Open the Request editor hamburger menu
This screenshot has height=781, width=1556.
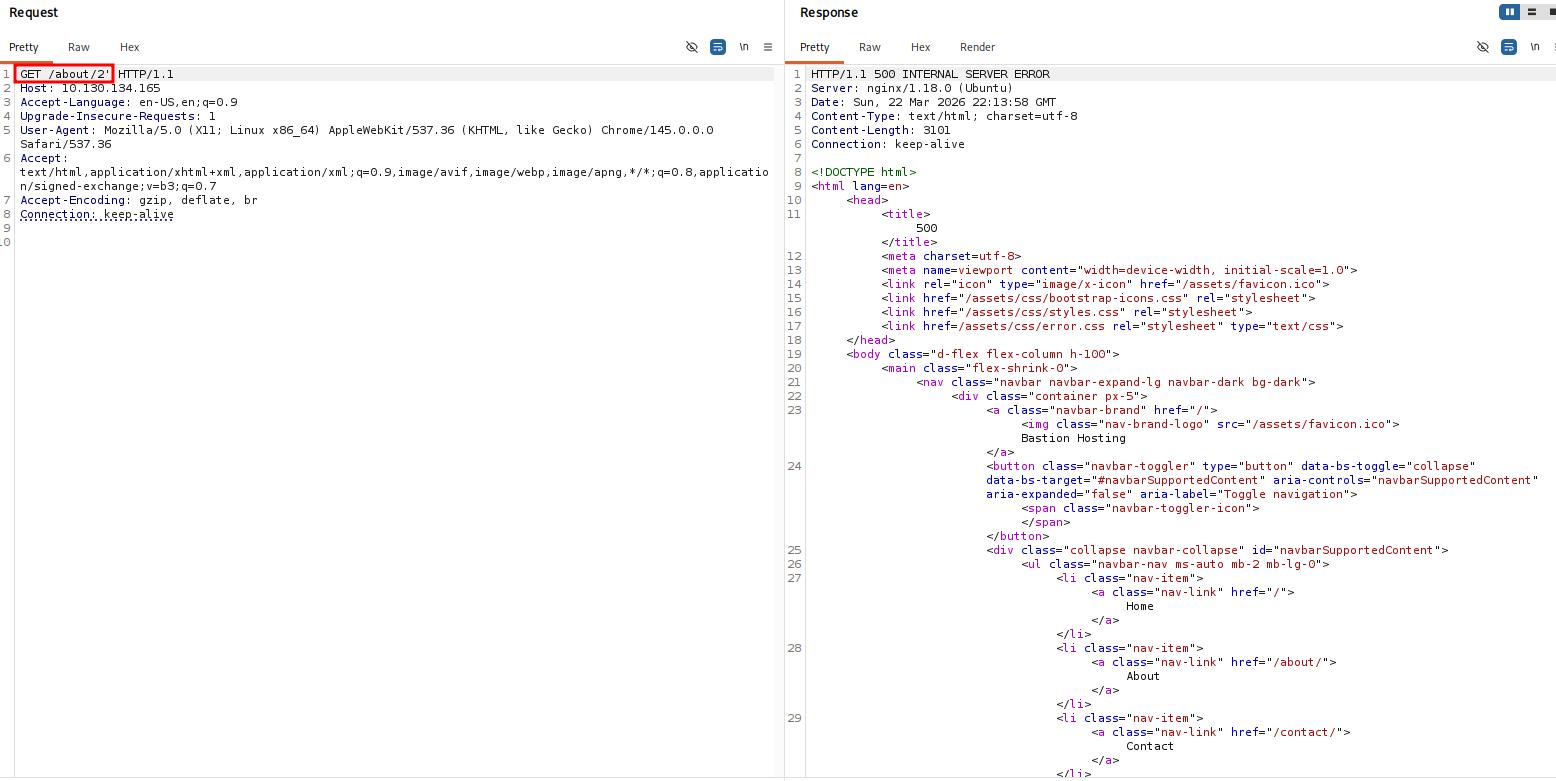(x=768, y=47)
